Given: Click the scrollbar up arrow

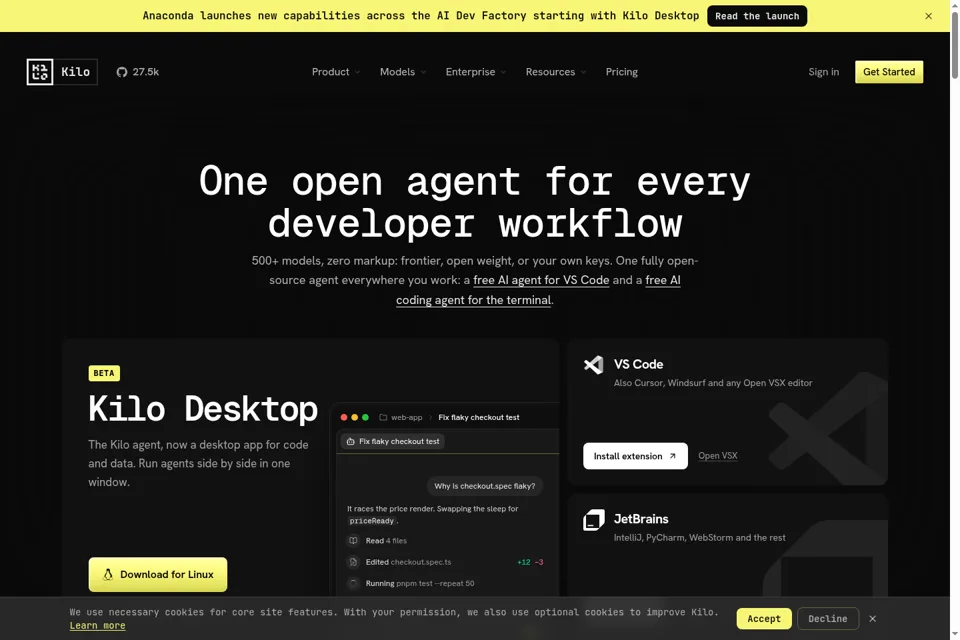Looking at the screenshot, I should 954,5.
